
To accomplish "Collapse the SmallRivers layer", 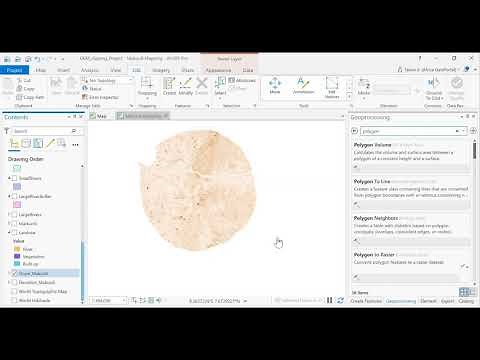I will 9,178.
